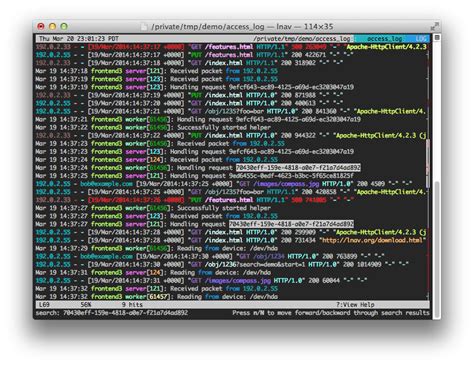Click 14:37:32 server[121] 'Received packet' line
This screenshot has height=365, width=474.
[x=156, y=288]
